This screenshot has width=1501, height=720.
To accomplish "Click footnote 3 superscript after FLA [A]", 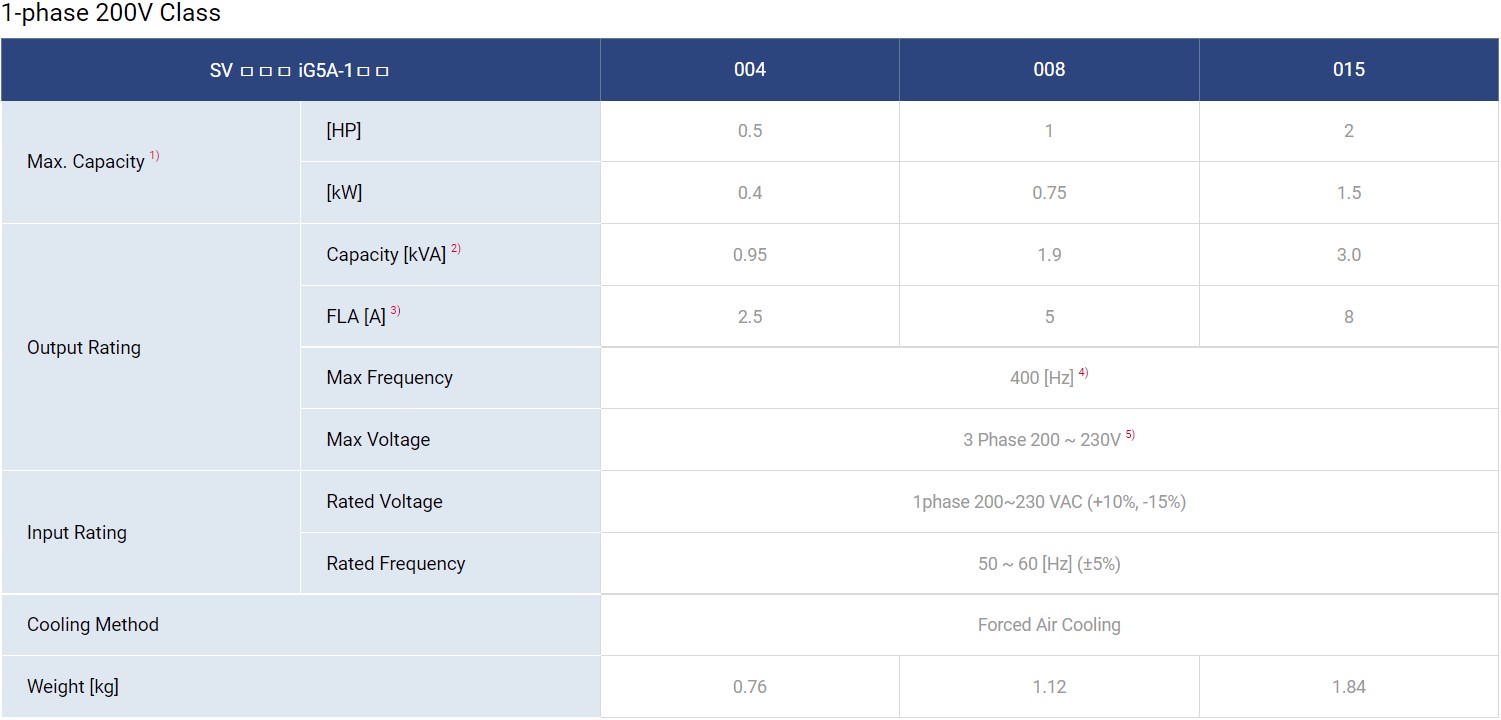I will click(395, 312).
